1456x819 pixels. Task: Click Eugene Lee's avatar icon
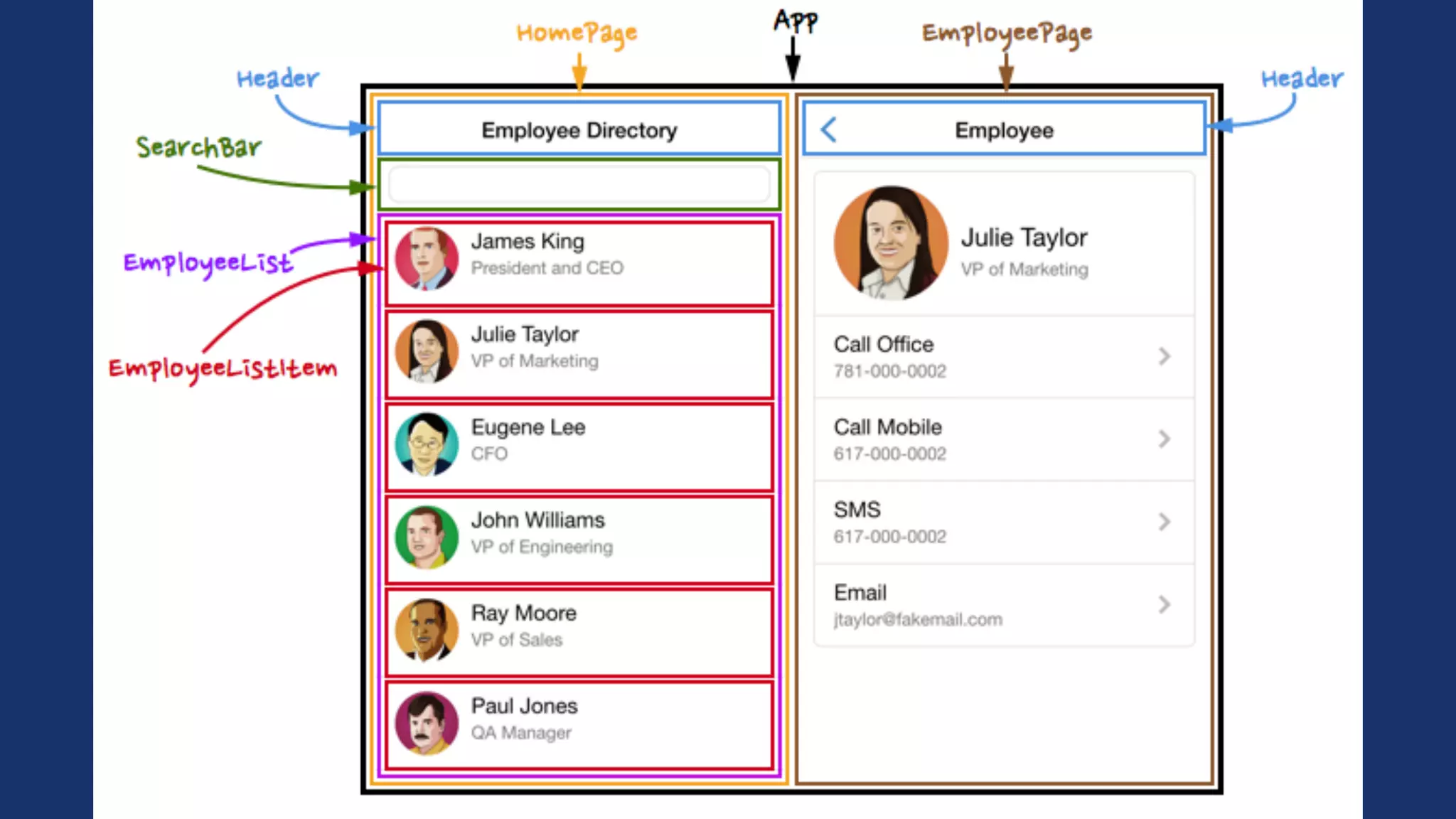[x=427, y=444]
